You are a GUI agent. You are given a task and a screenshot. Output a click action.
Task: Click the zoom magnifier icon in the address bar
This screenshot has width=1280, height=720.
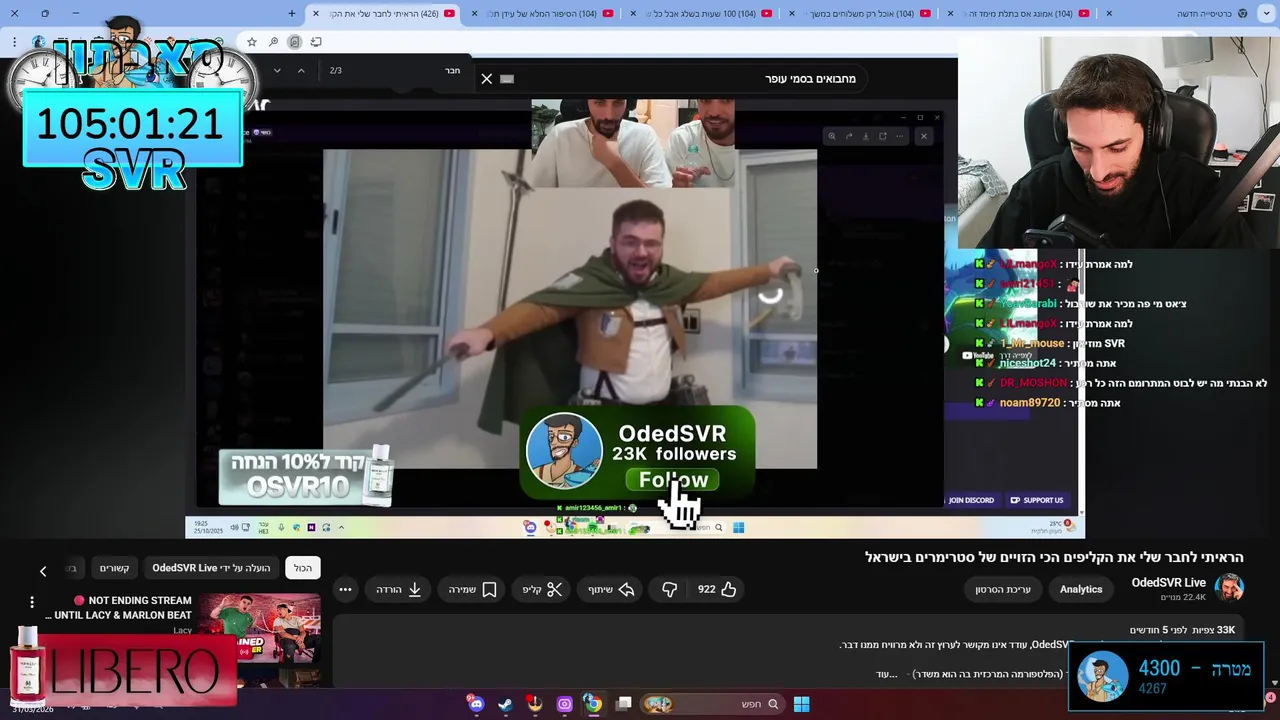(273, 42)
